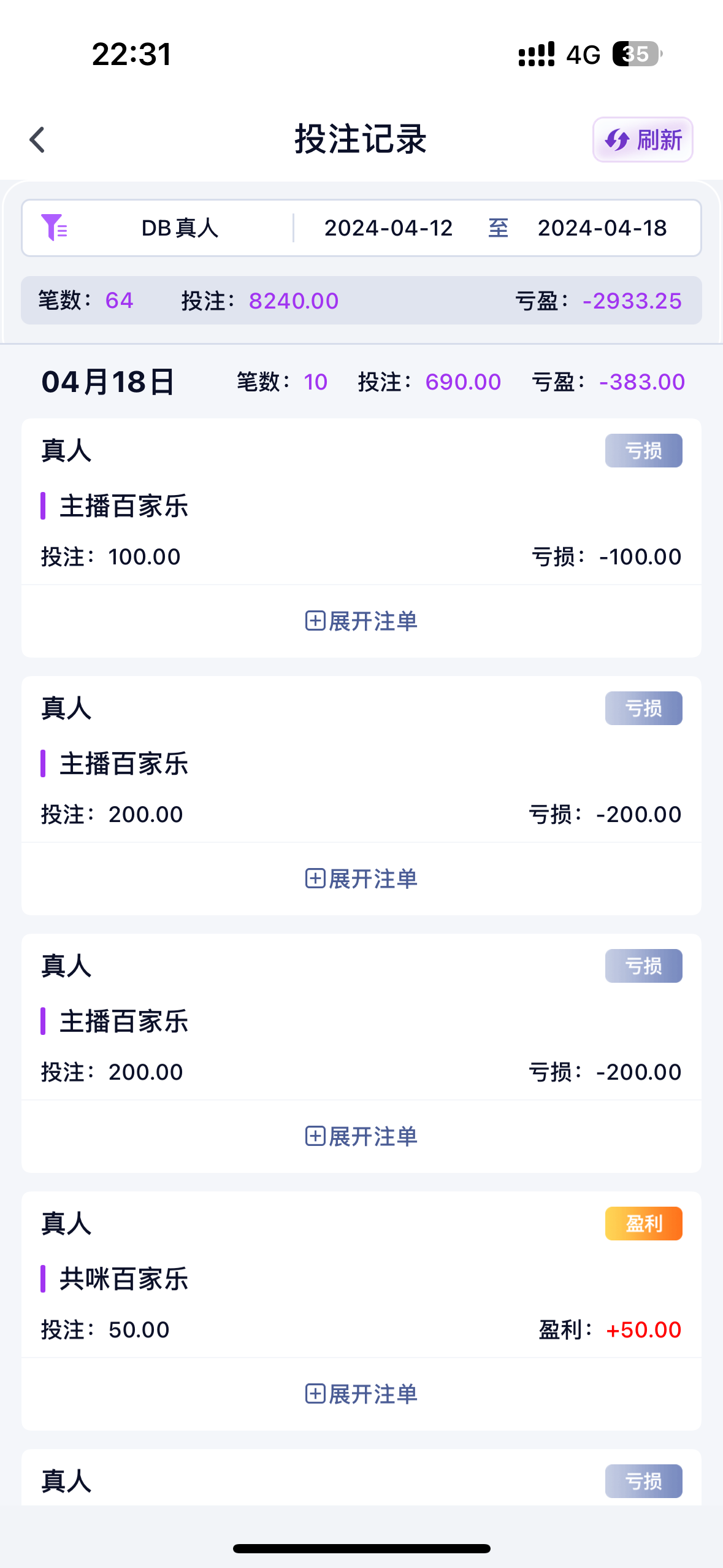723x1568 pixels.
Task: Expand bet slip for second 200.00 bet
Action: click(x=361, y=1136)
